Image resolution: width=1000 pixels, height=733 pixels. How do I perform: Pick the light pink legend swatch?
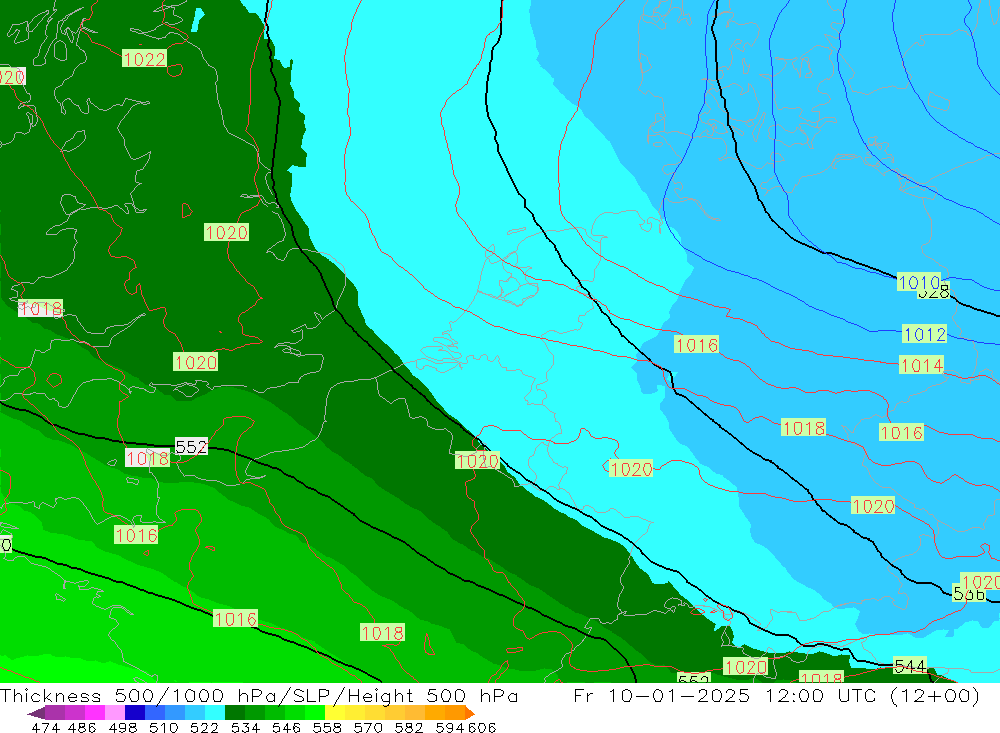click(x=114, y=713)
